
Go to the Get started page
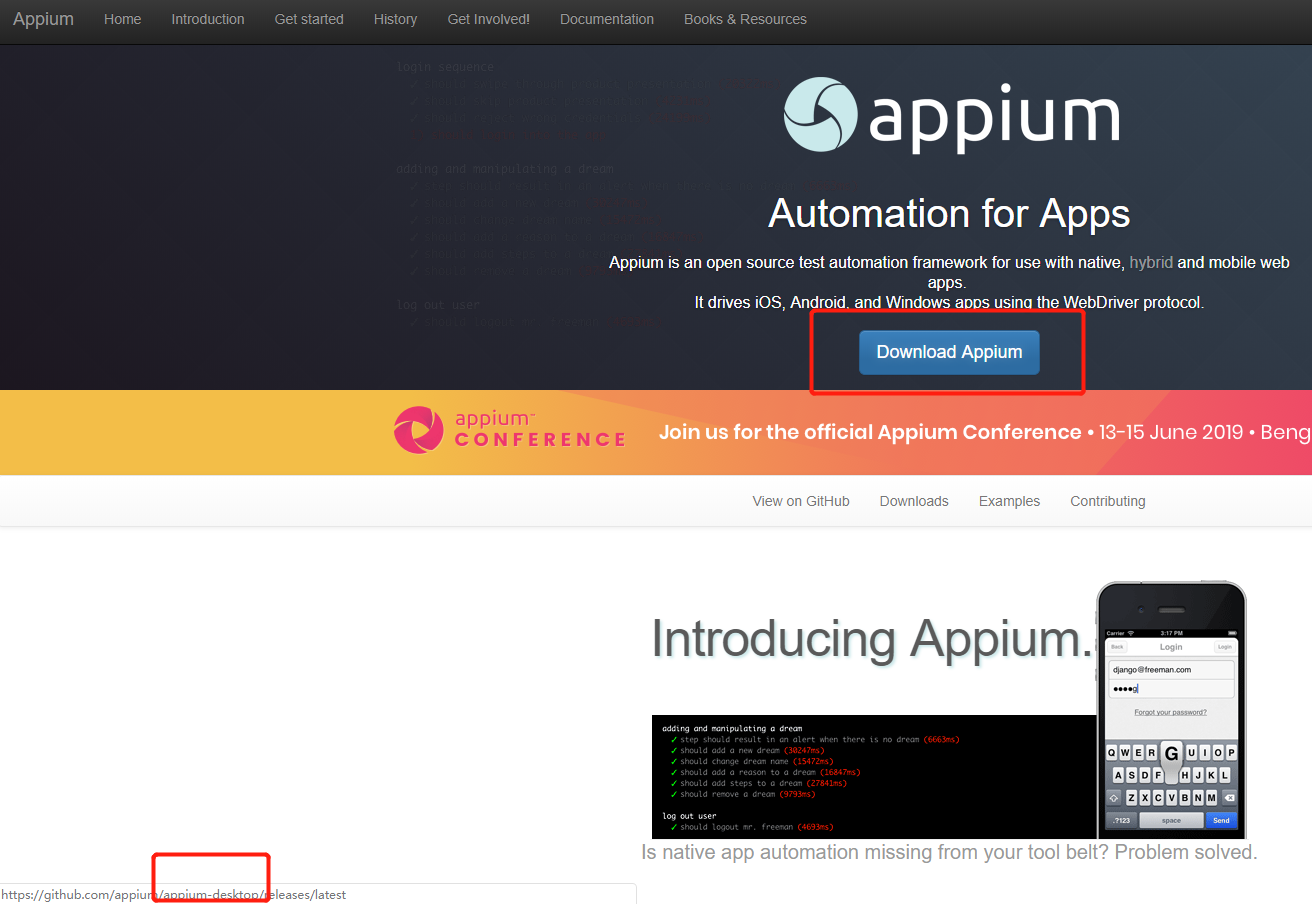coord(309,19)
